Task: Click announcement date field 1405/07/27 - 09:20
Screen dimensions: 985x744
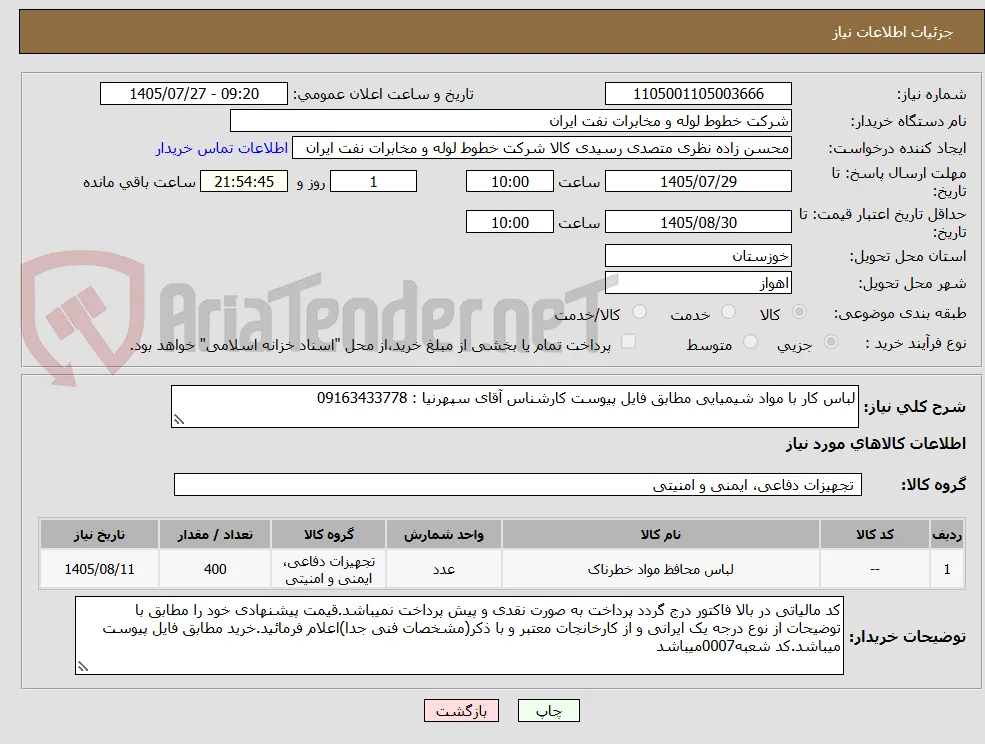Action: click(x=193, y=94)
